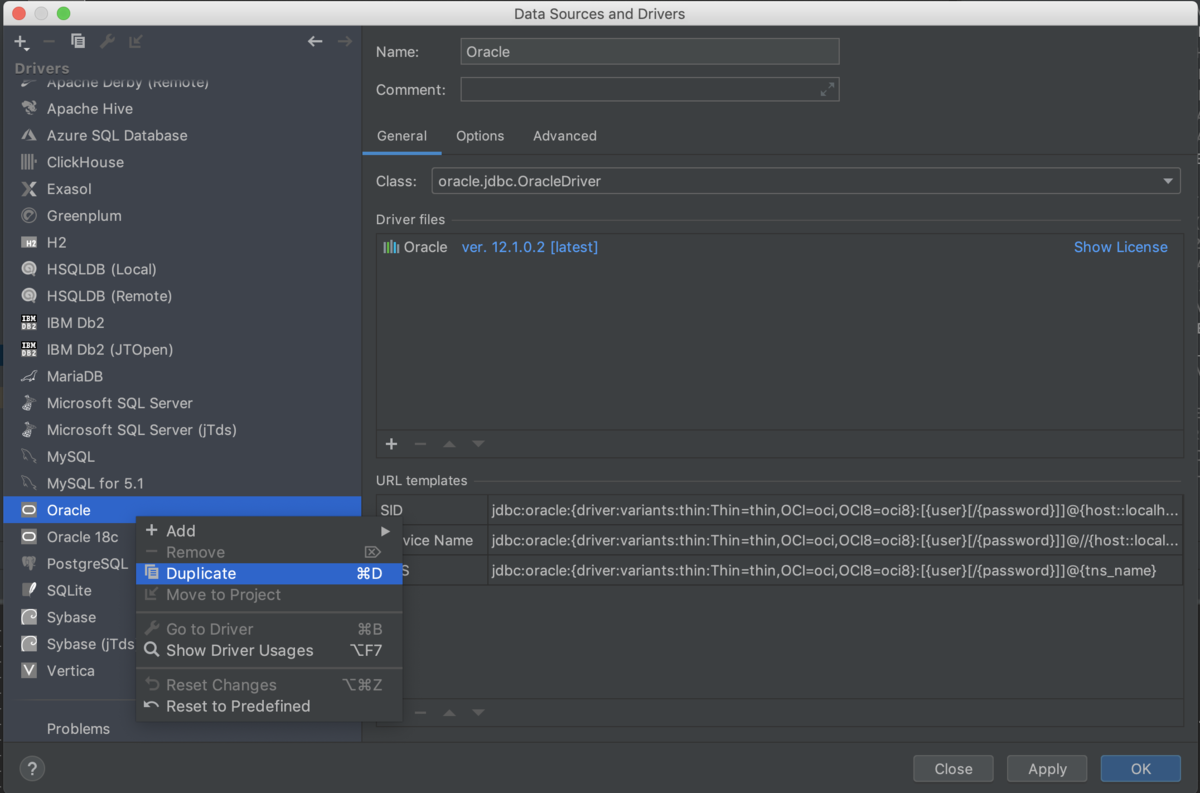
Task: Open the Class dropdown for oracle.jdbc.OracleDriver
Action: tap(1168, 181)
